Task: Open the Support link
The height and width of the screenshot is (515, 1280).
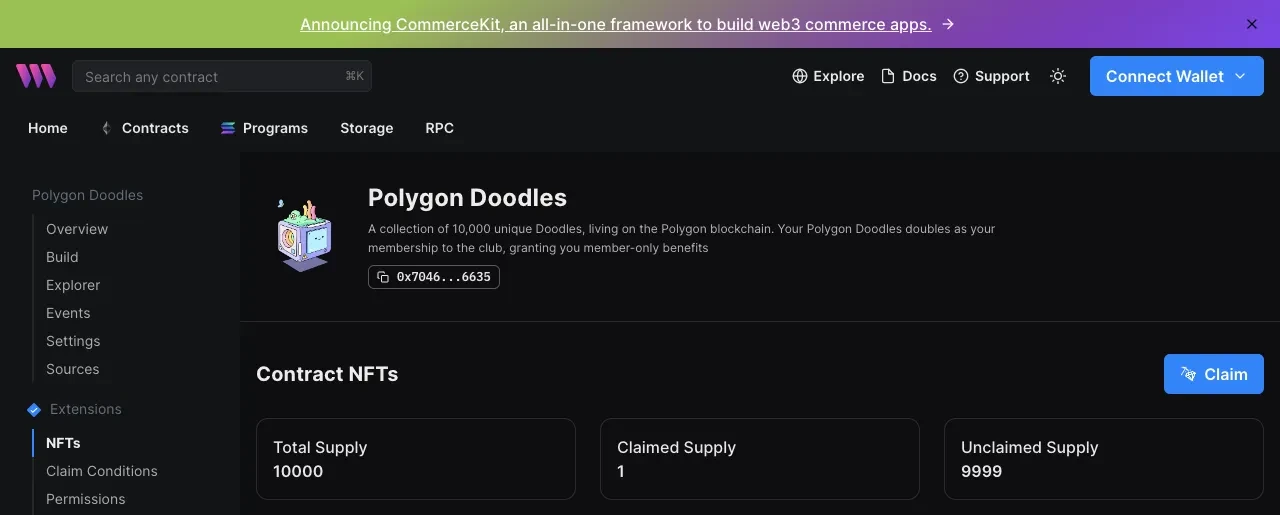Action: (x=991, y=76)
